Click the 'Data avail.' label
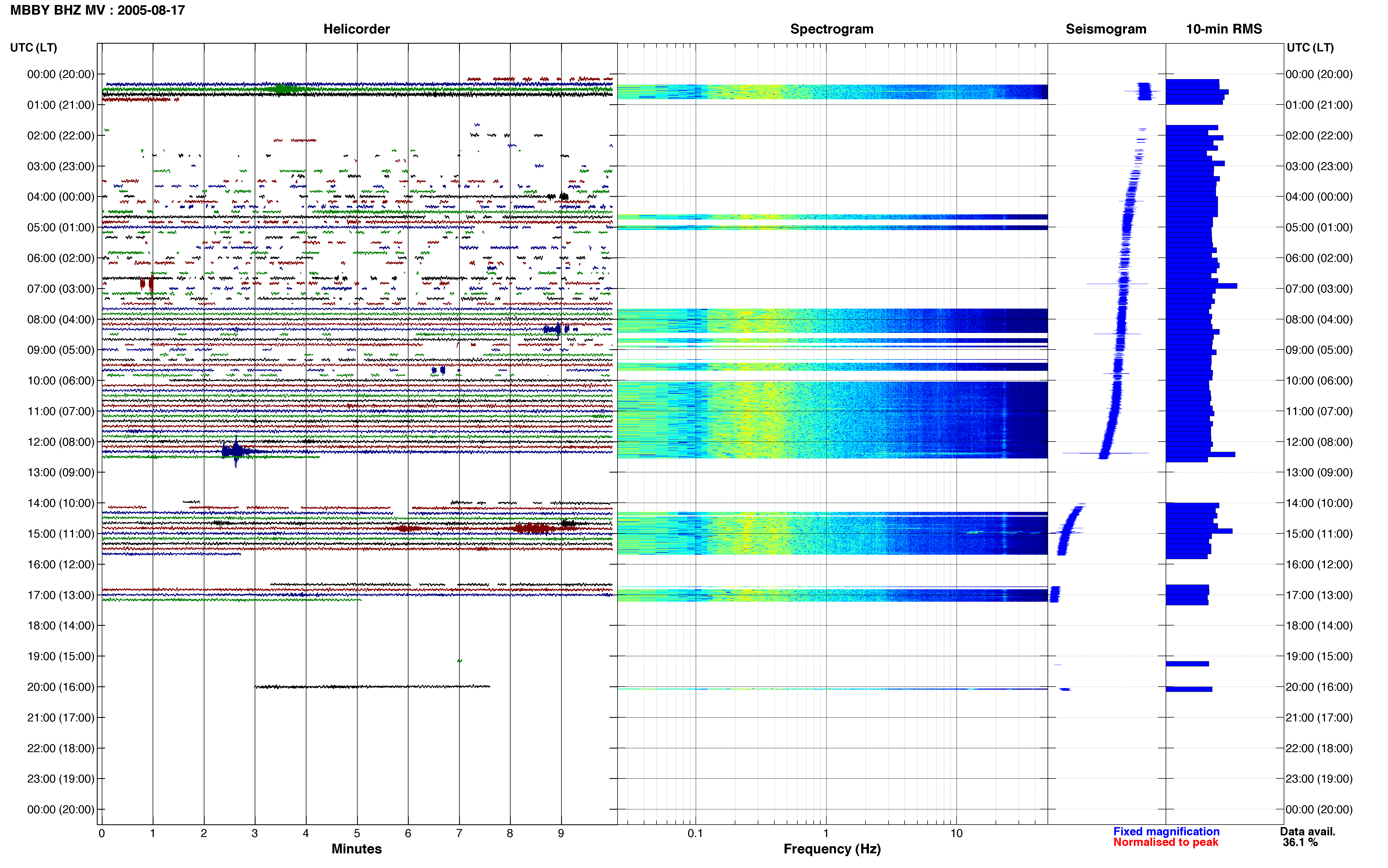Screen dimensions: 1388x868 tap(1308, 831)
